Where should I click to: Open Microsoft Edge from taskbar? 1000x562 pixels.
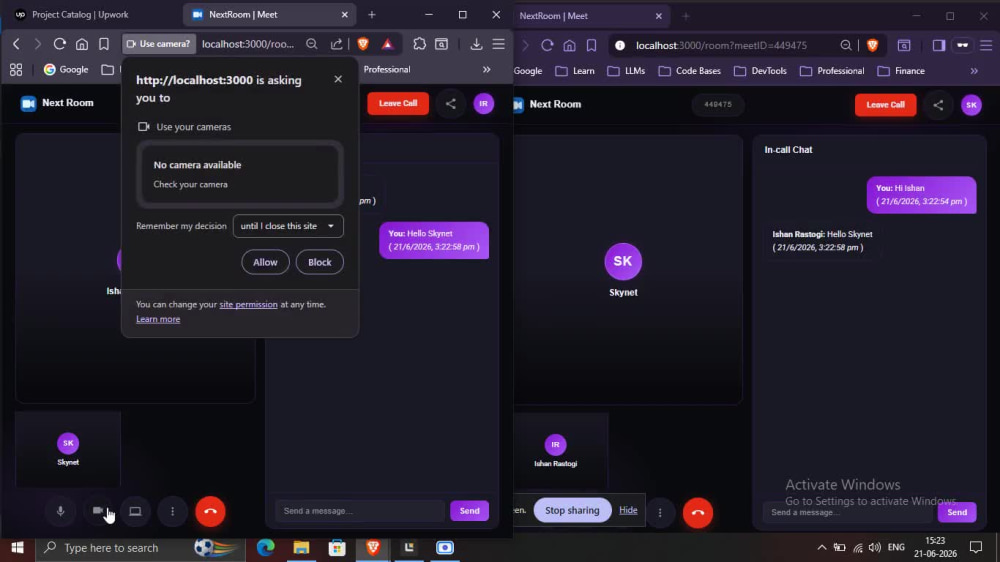click(x=265, y=547)
